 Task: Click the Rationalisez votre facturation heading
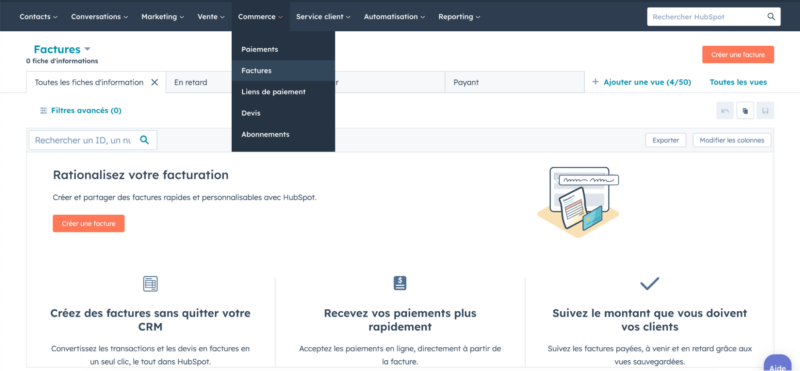point(141,175)
